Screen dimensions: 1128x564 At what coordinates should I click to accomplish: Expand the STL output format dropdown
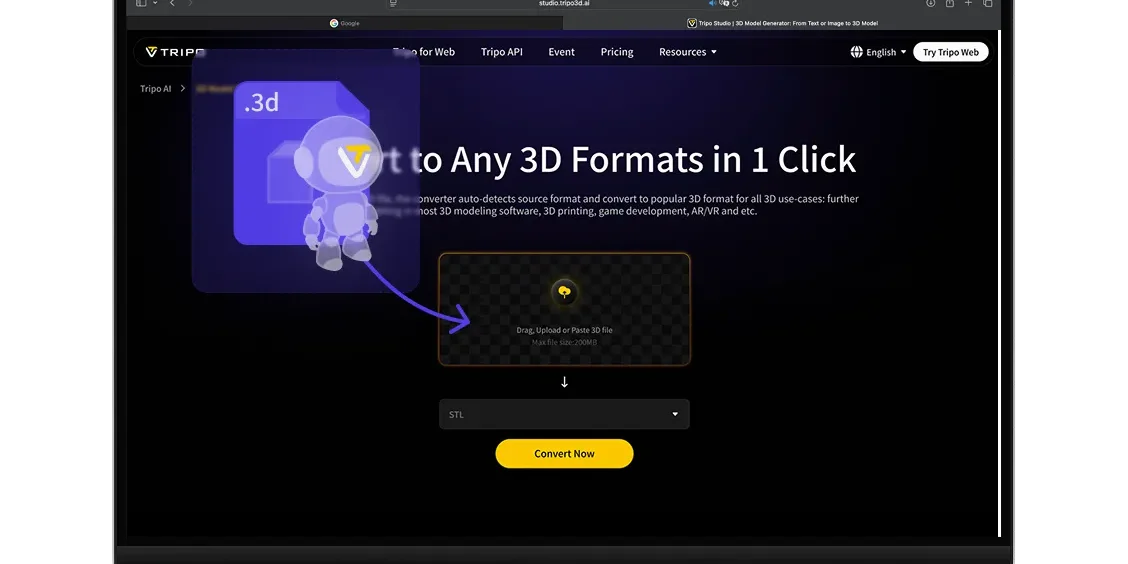coord(564,414)
